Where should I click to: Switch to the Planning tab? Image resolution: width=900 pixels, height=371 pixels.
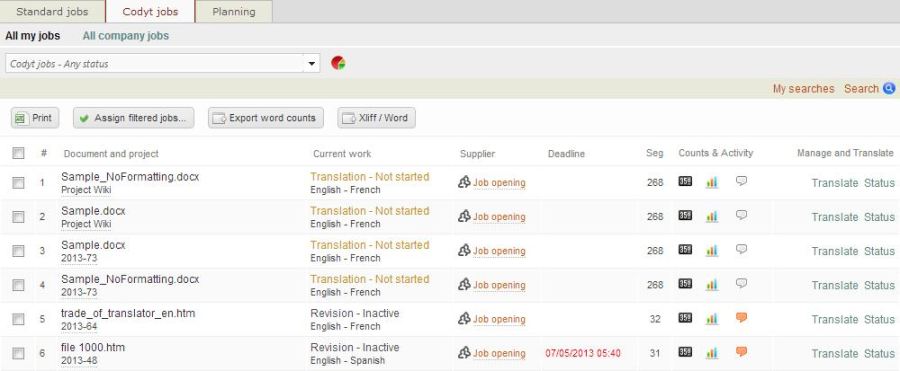(x=234, y=11)
